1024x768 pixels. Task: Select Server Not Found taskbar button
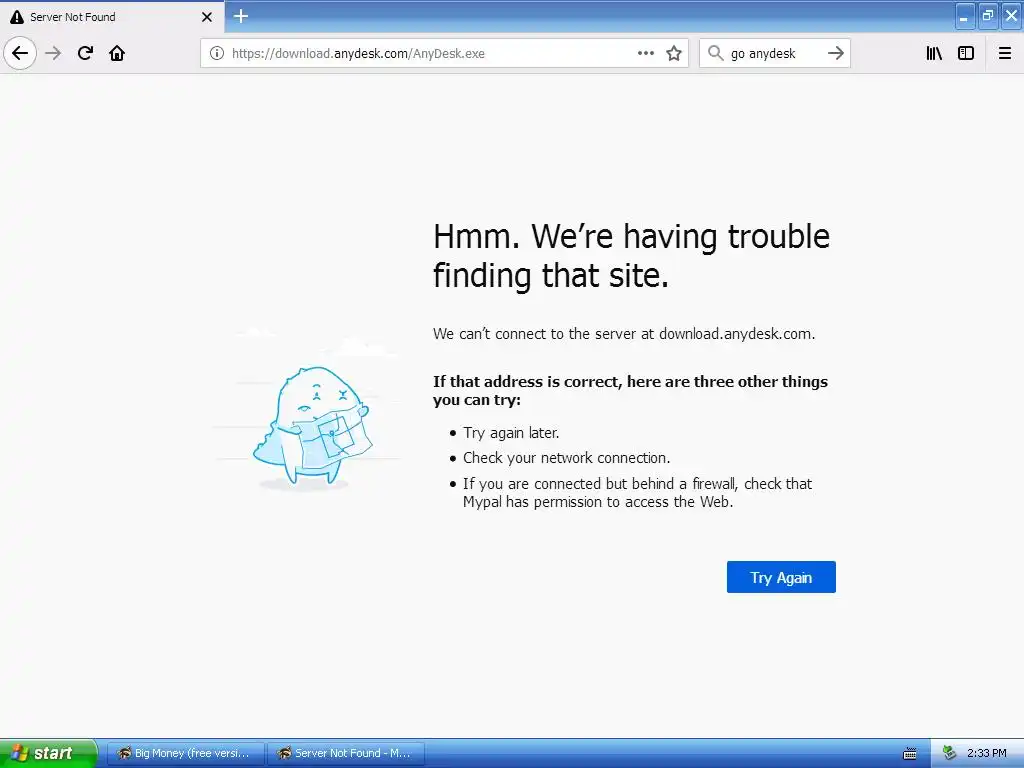[346, 753]
